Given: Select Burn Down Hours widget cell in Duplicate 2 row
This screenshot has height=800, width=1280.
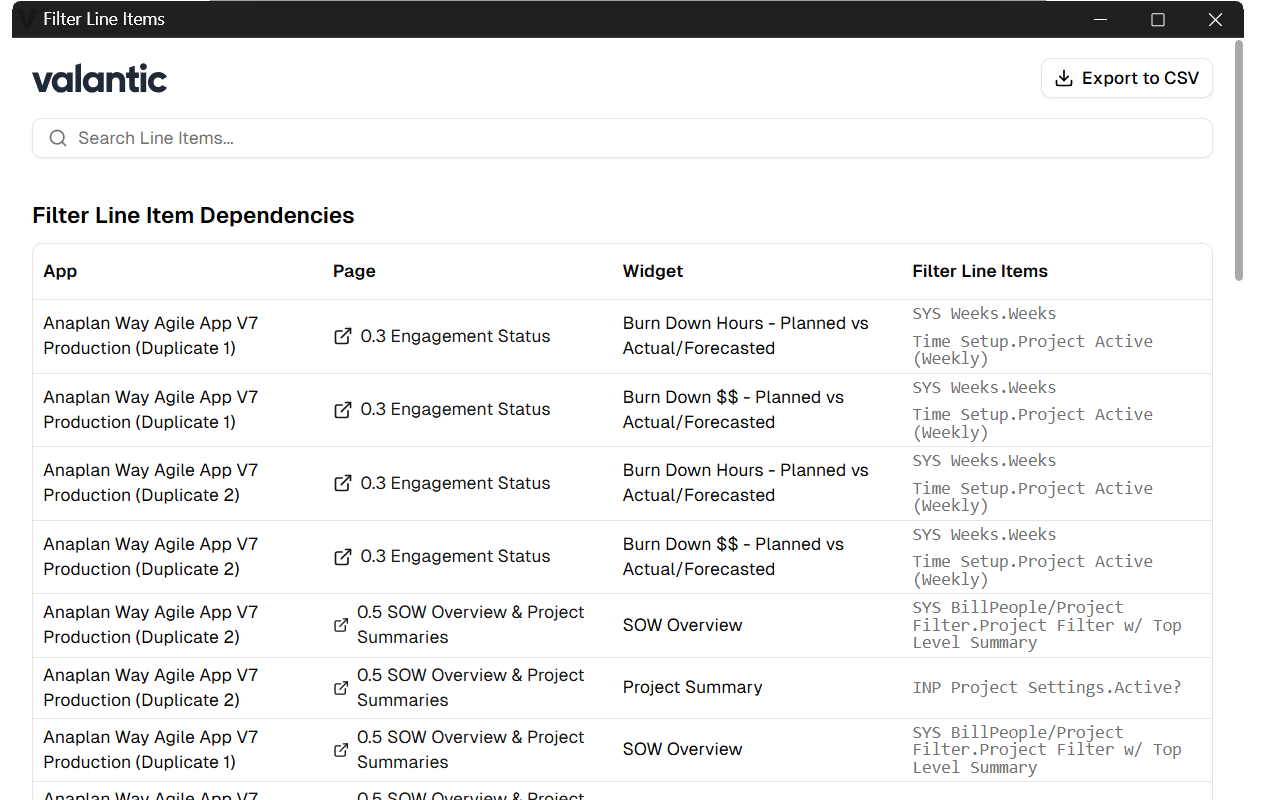Looking at the screenshot, I should [745, 483].
